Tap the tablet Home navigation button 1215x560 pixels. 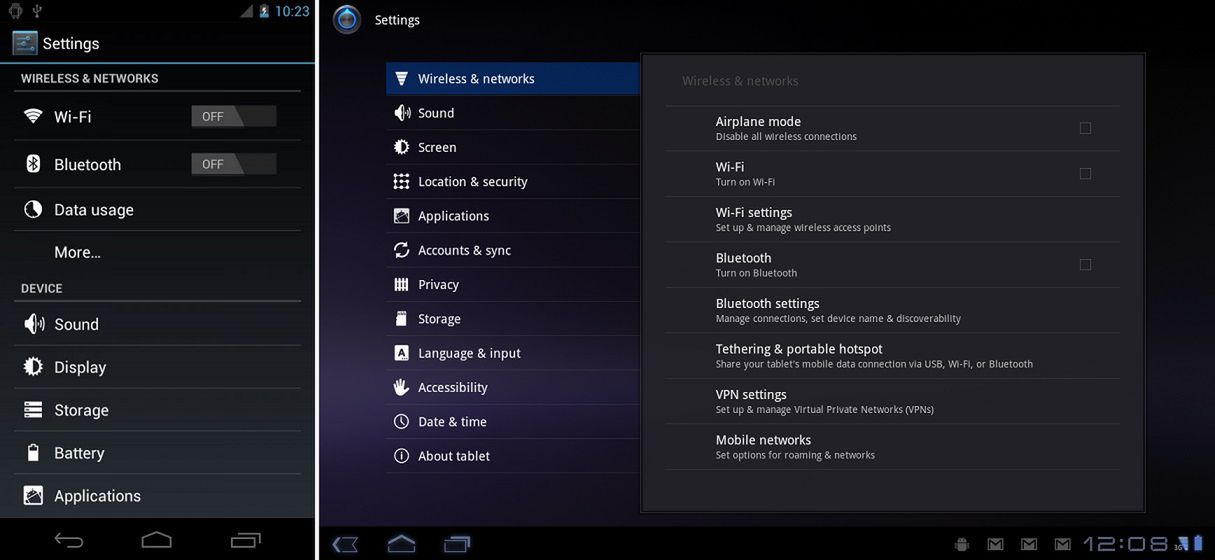(401, 544)
